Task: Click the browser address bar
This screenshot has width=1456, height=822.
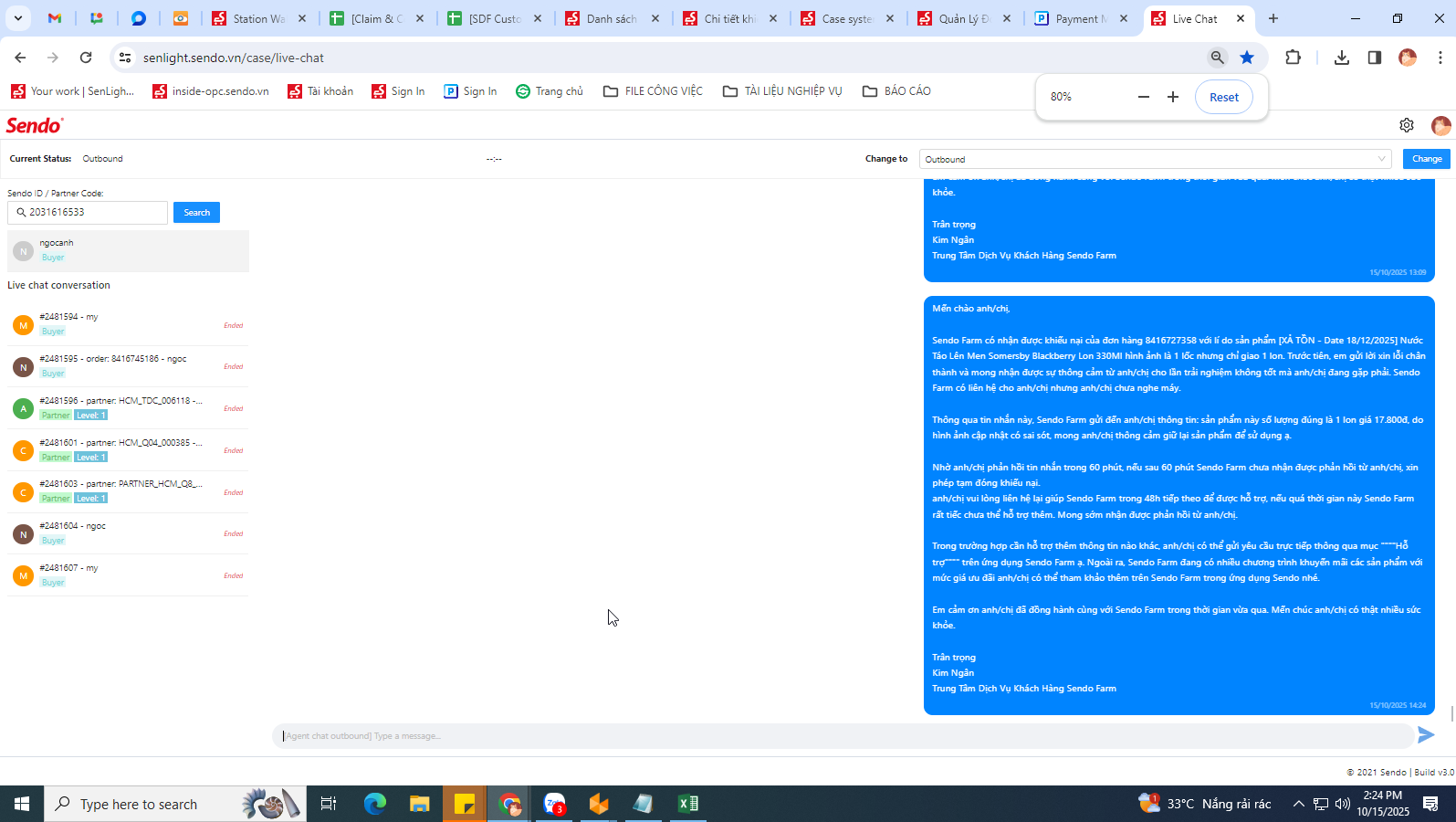Action: coord(671,58)
